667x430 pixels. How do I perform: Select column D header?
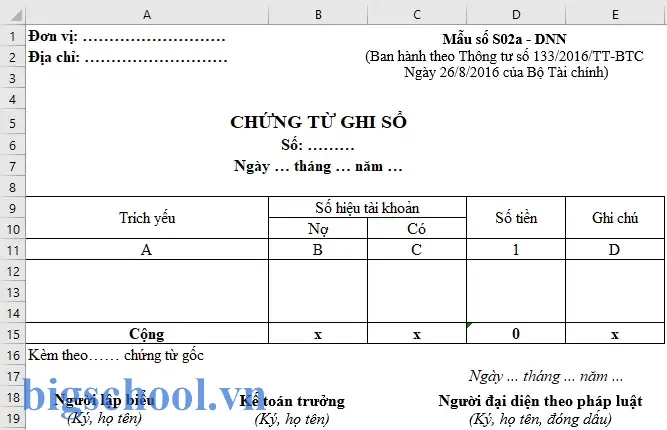[516, 15]
